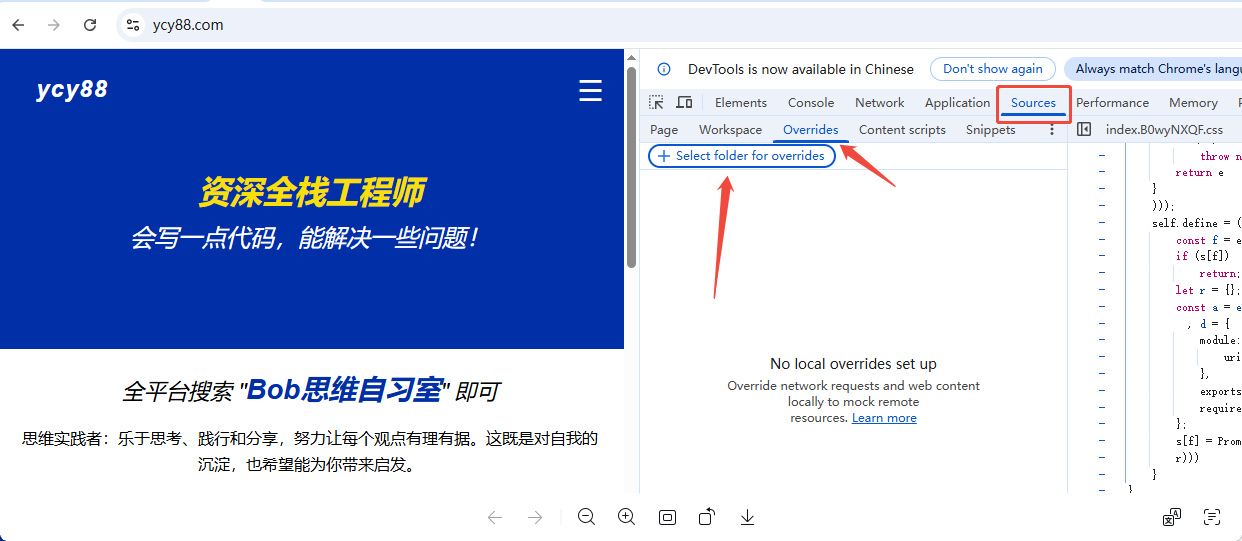This screenshot has width=1242, height=541.
Task: Click the fit-to-window icon in viewer toolbar
Action: (667, 517)
